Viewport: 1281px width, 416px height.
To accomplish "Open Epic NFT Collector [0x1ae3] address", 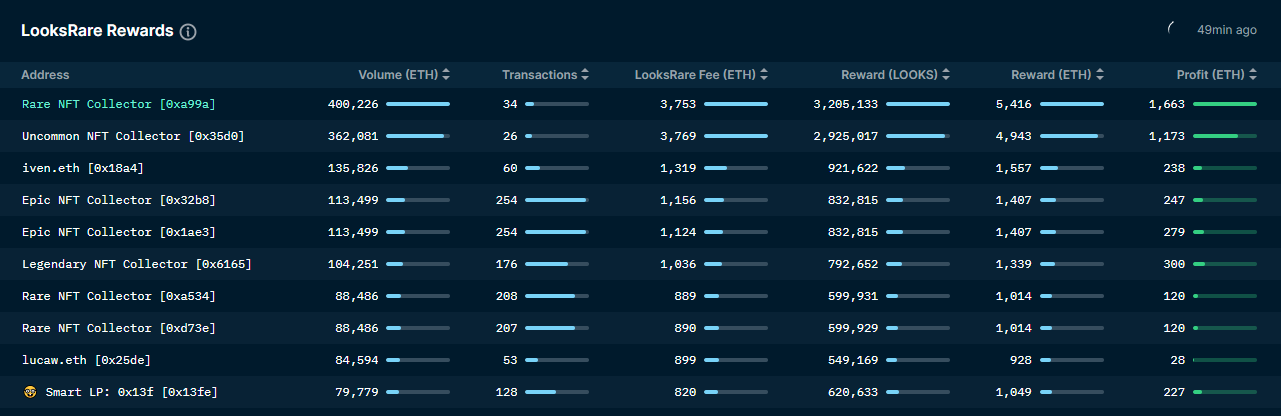I will [x=119, y=232].
